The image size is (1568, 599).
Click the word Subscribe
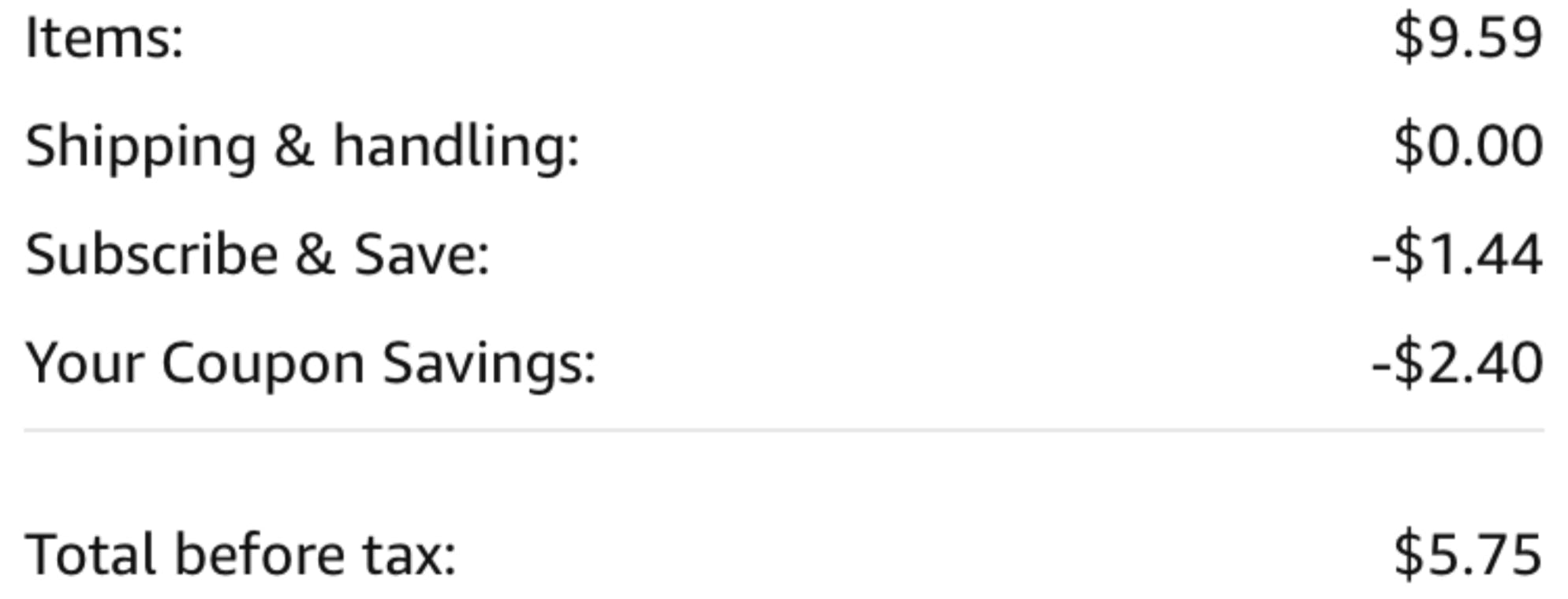tap(152, 255)
